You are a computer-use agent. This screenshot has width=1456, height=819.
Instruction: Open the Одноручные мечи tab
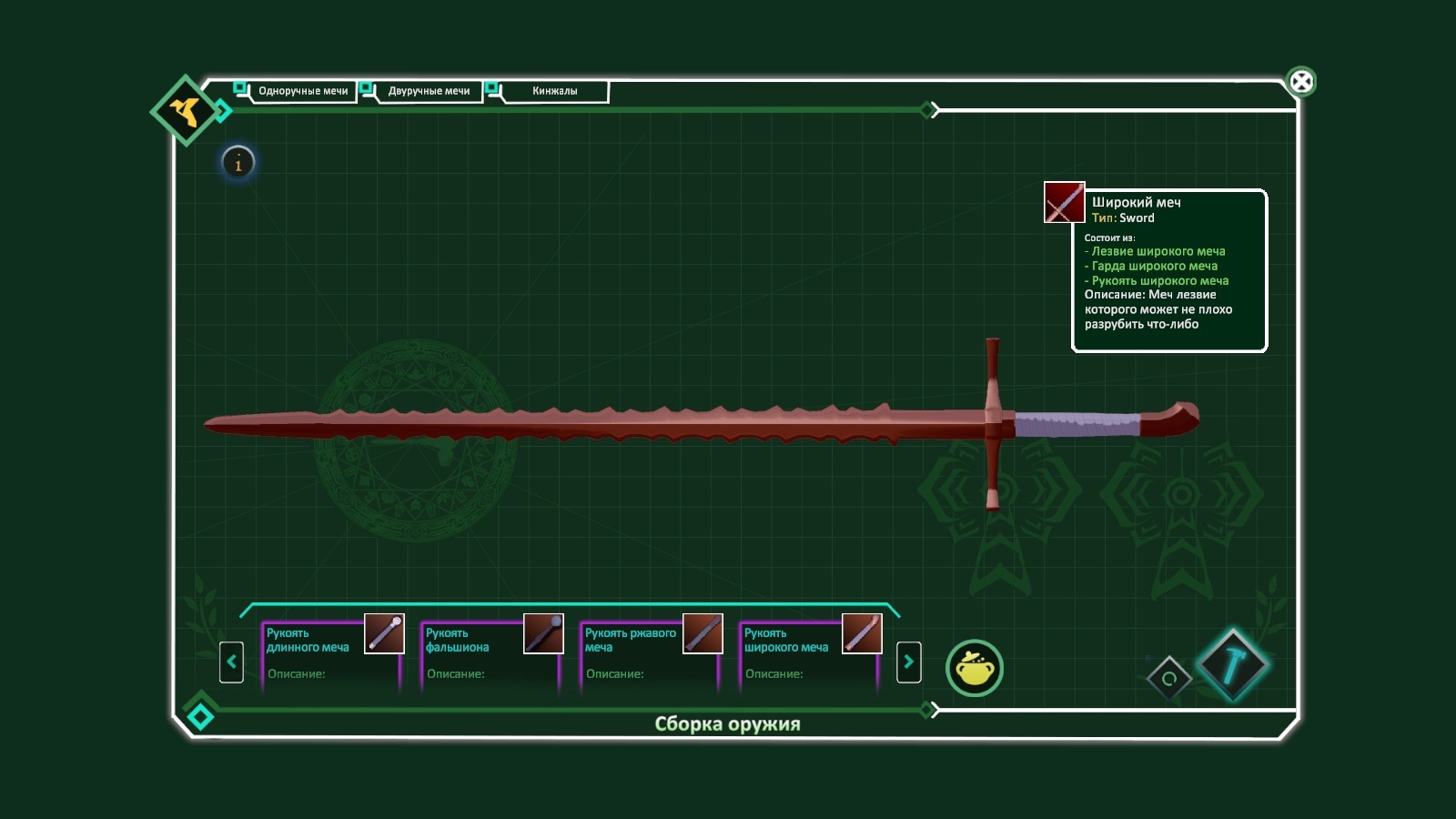[x=302, y=91]
